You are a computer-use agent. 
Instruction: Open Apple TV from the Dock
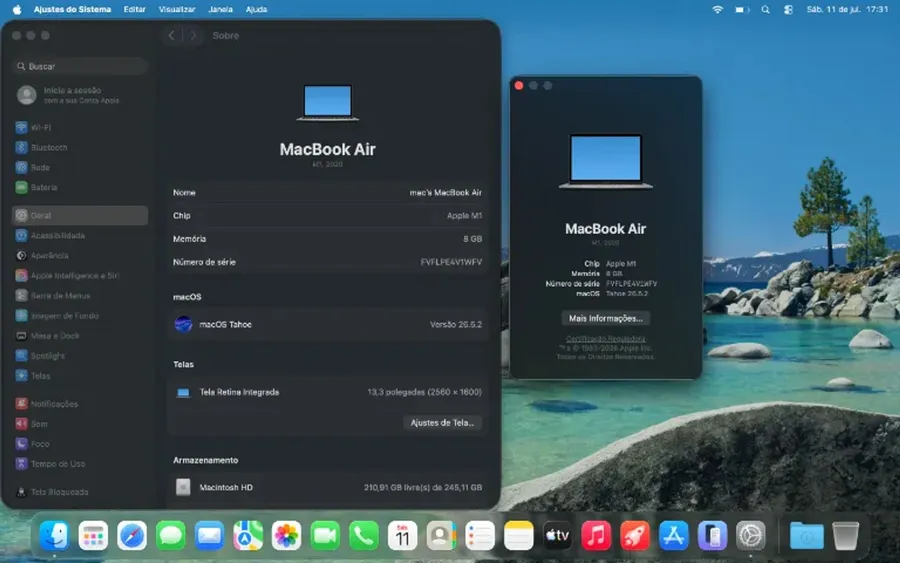(x=557, y=536)
